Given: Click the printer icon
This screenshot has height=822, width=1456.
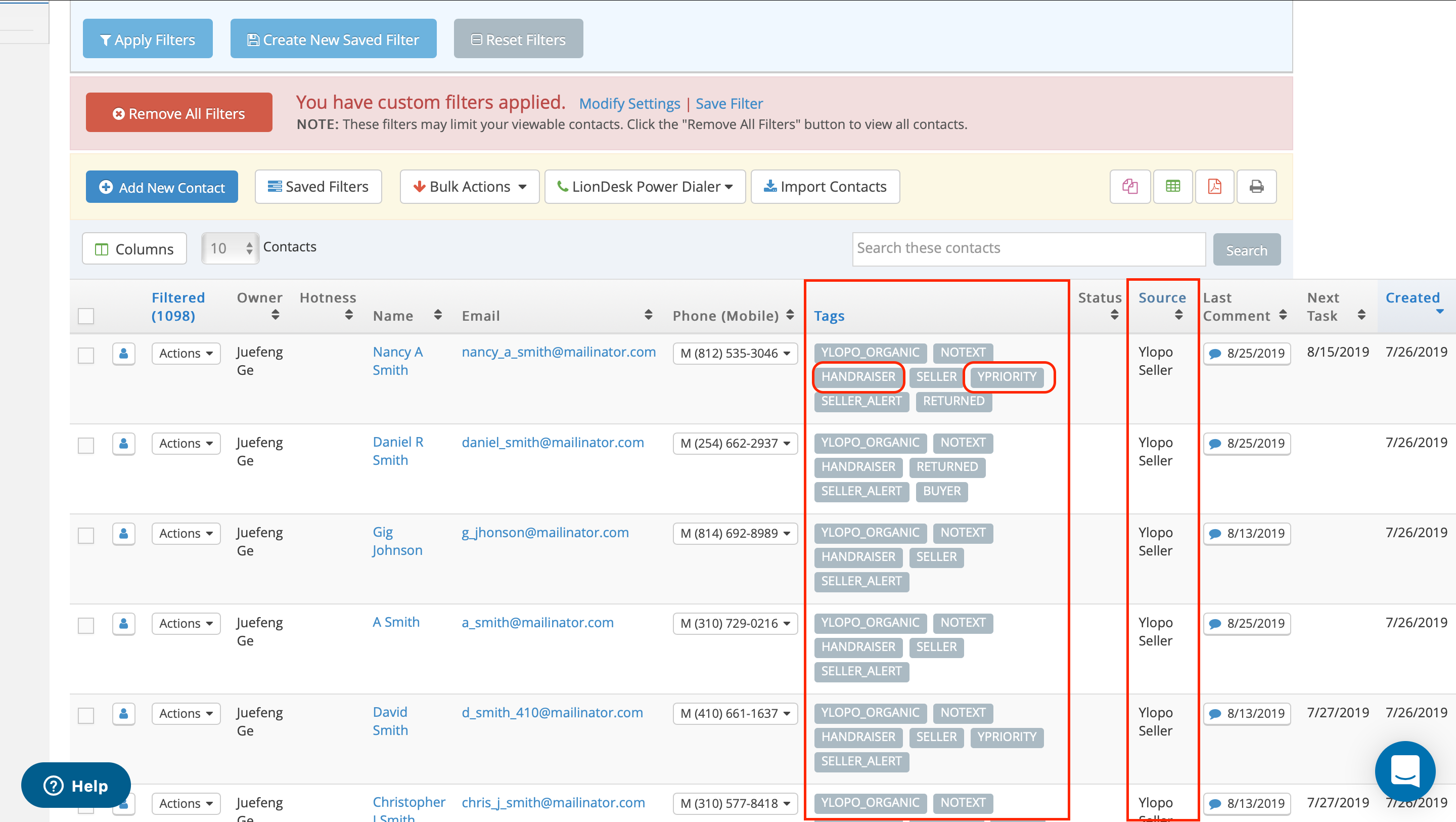Looking at the screenshot, I should click(1256, 187).
